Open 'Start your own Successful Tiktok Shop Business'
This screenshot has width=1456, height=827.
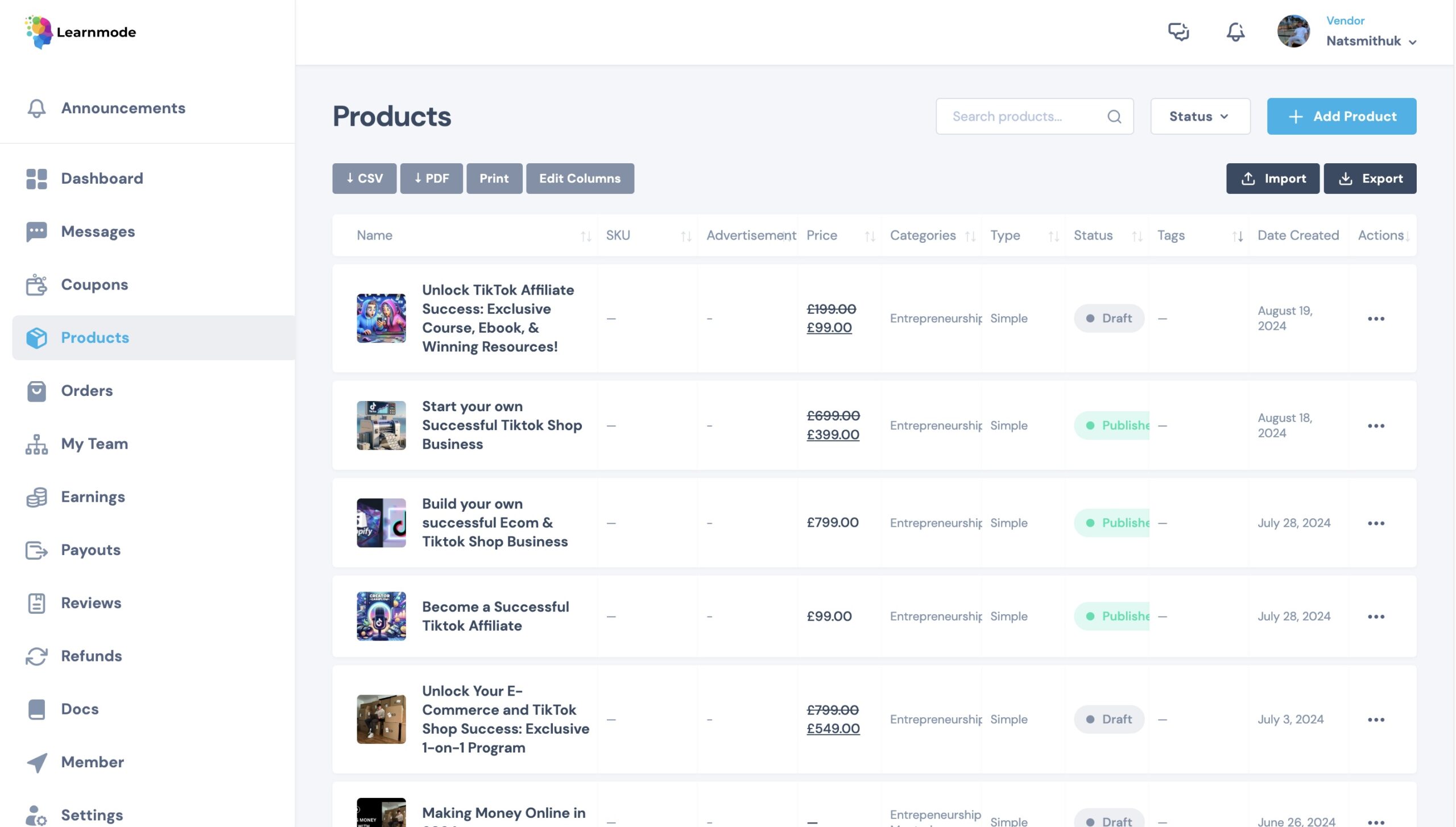502,425
